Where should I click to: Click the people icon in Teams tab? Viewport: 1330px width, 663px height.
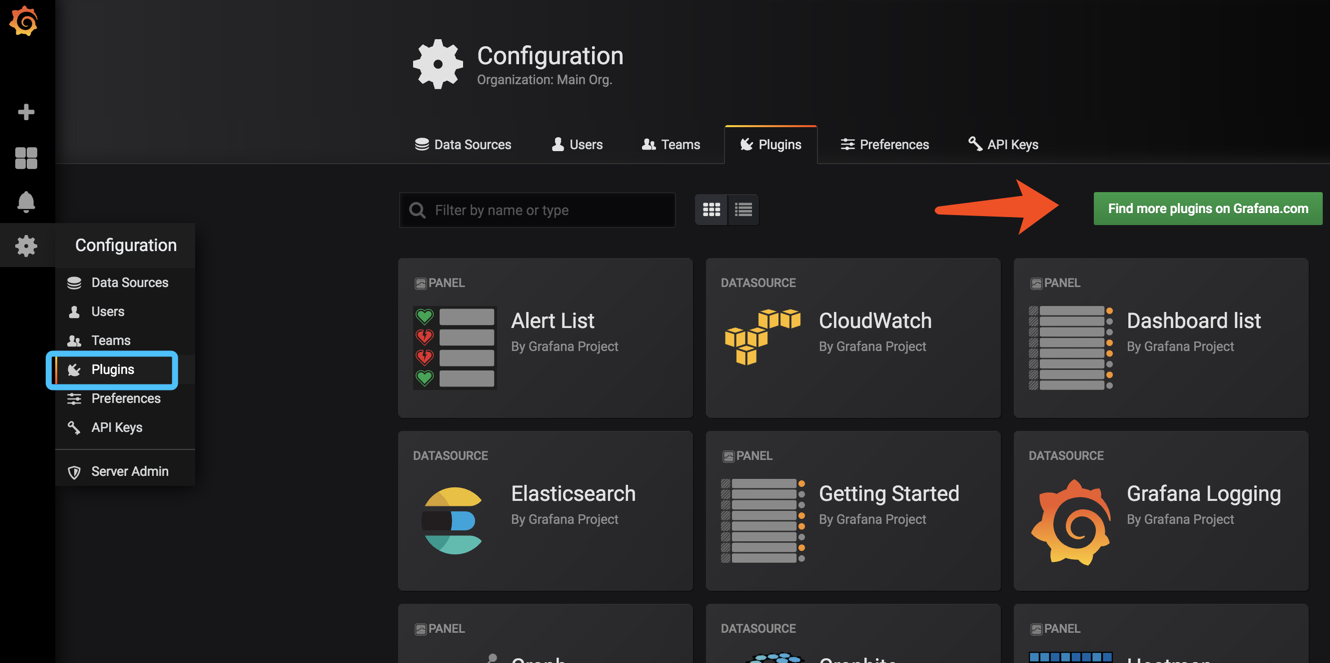(649, 144)
